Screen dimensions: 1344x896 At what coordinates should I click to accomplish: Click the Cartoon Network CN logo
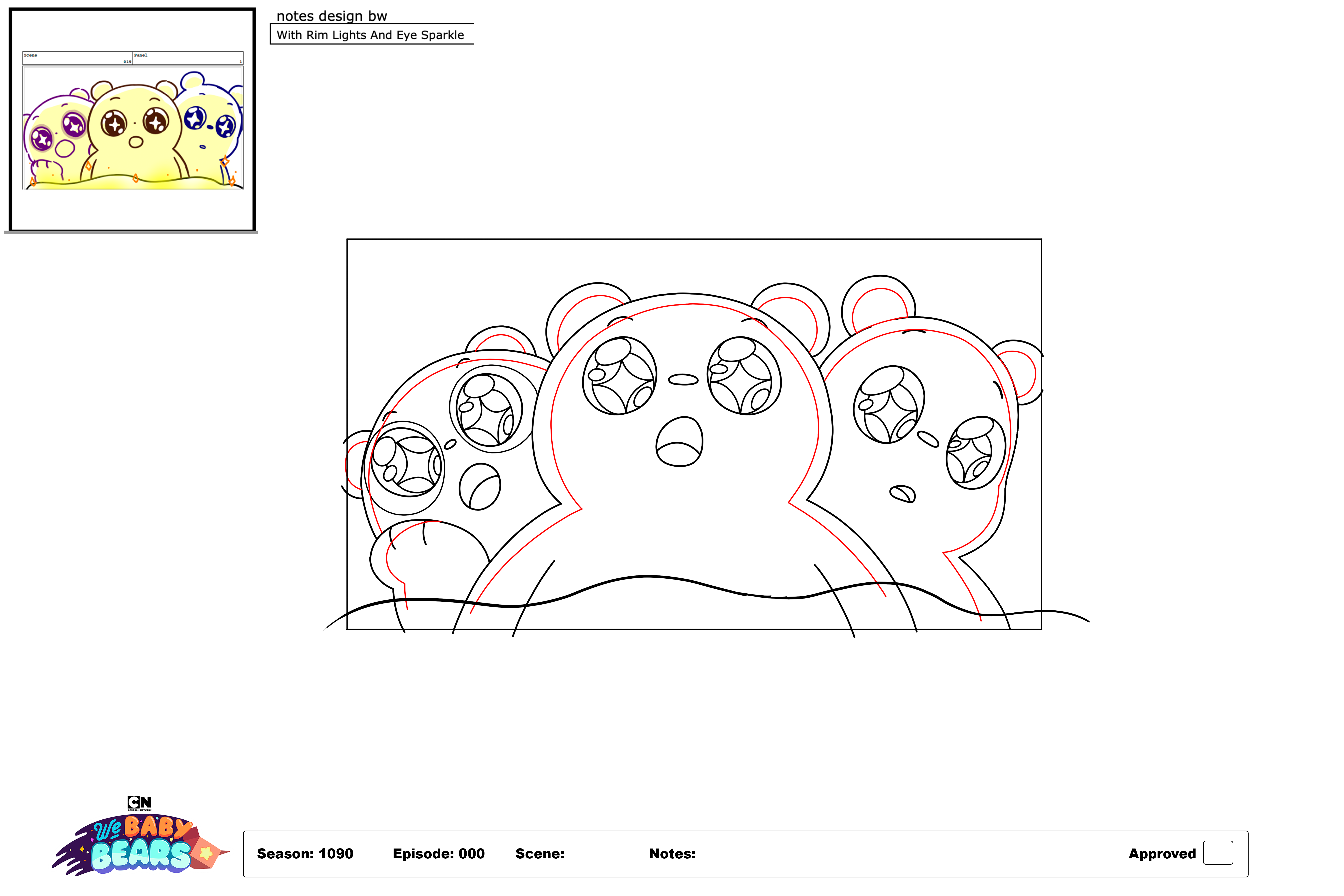tap(139, 802)
